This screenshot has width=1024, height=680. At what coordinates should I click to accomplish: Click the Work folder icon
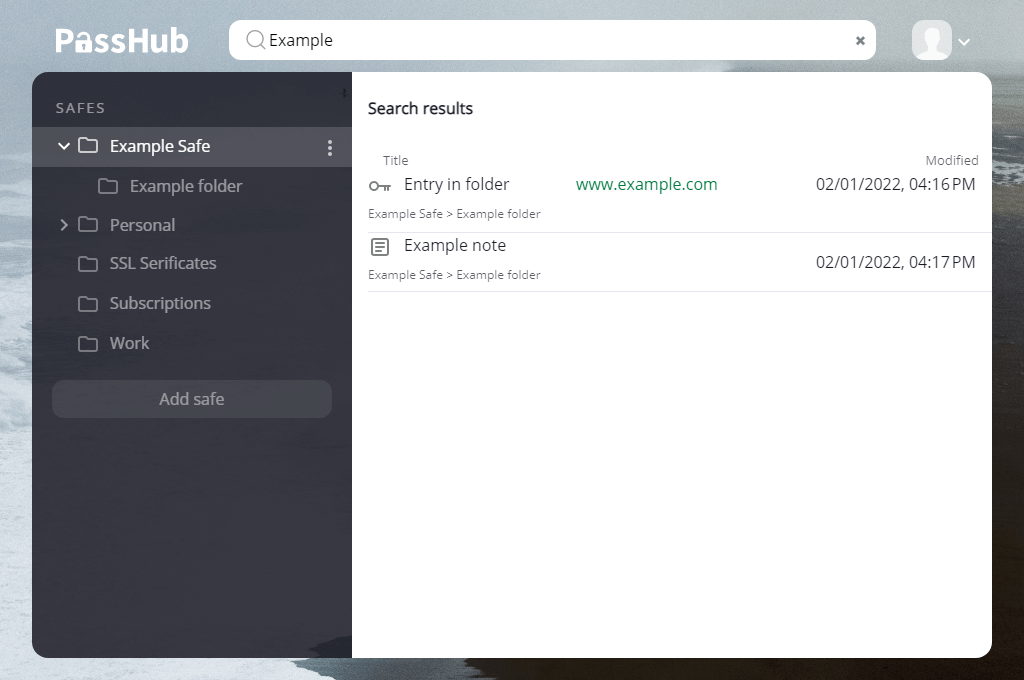pos(88,344)
